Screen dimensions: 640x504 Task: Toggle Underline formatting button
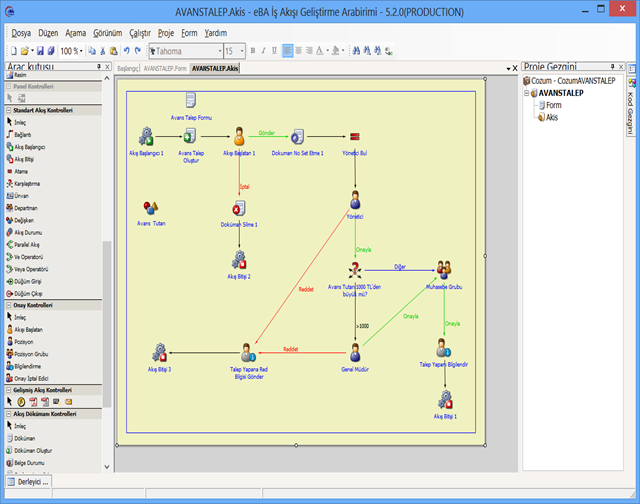pyautogui.click(x=274, y=51)
